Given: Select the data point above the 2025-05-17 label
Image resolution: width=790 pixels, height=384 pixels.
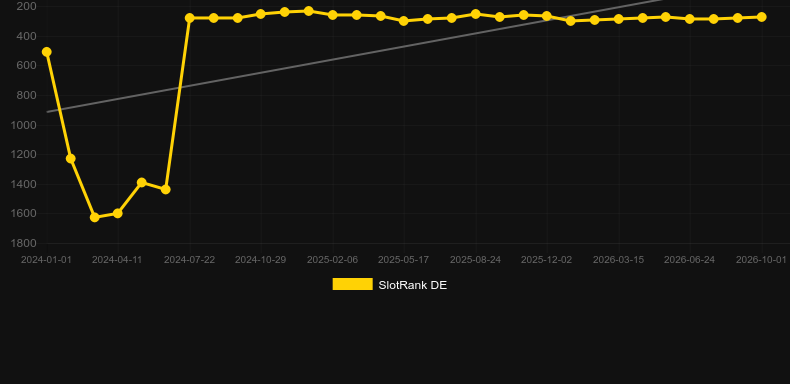Looking at the screenshot, I should coord(404,21).
